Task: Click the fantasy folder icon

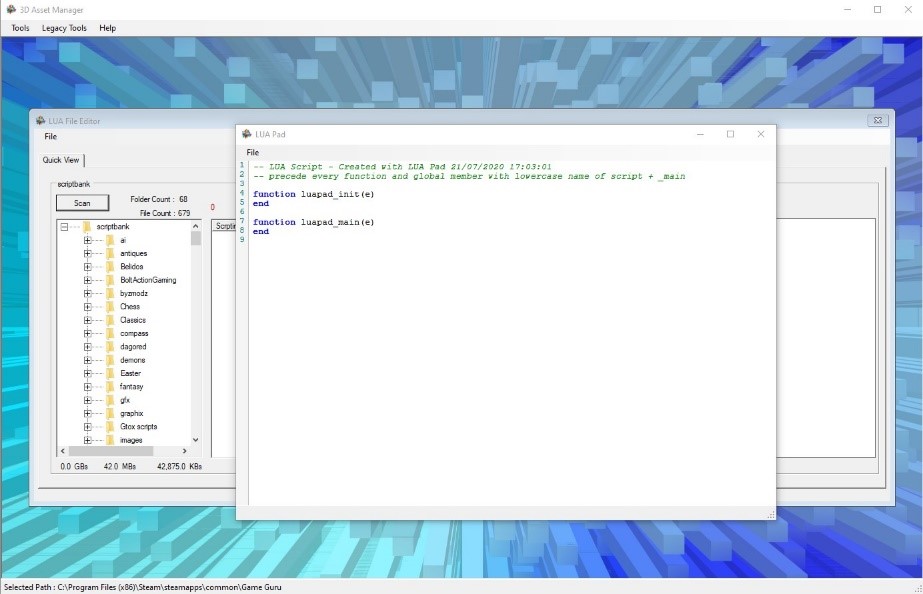Action: pyautogui.click(x=110, y=387)
